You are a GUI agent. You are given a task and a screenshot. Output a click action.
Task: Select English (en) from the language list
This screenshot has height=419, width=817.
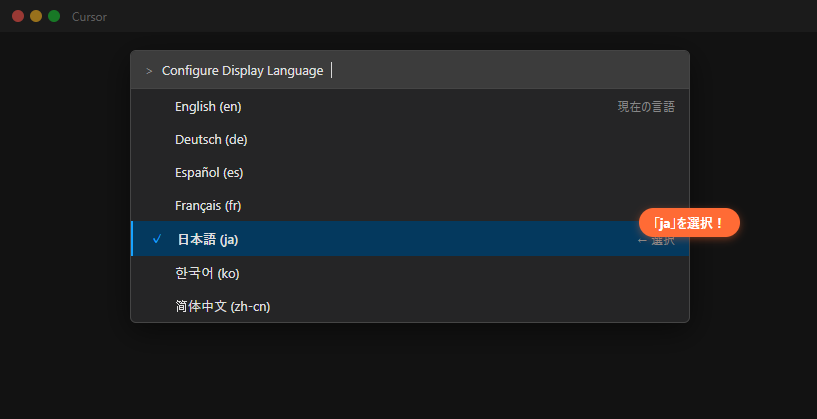(208, 106)
